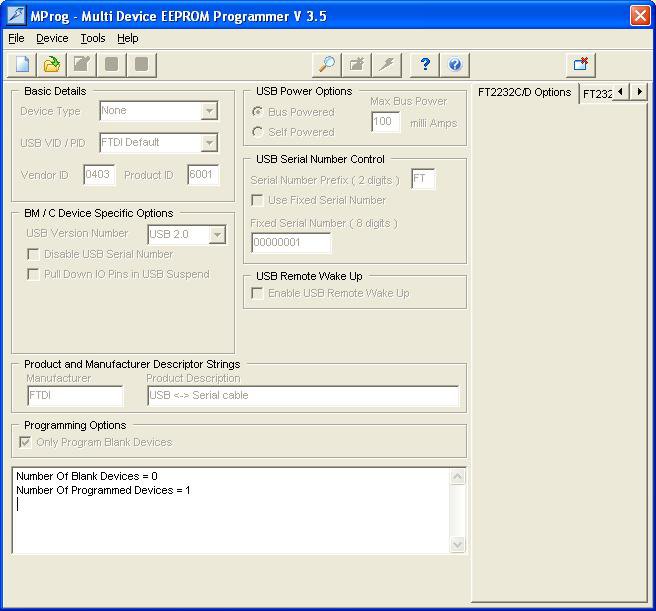
Task: Click the round blue About icon
Action: tap(455, 65)
